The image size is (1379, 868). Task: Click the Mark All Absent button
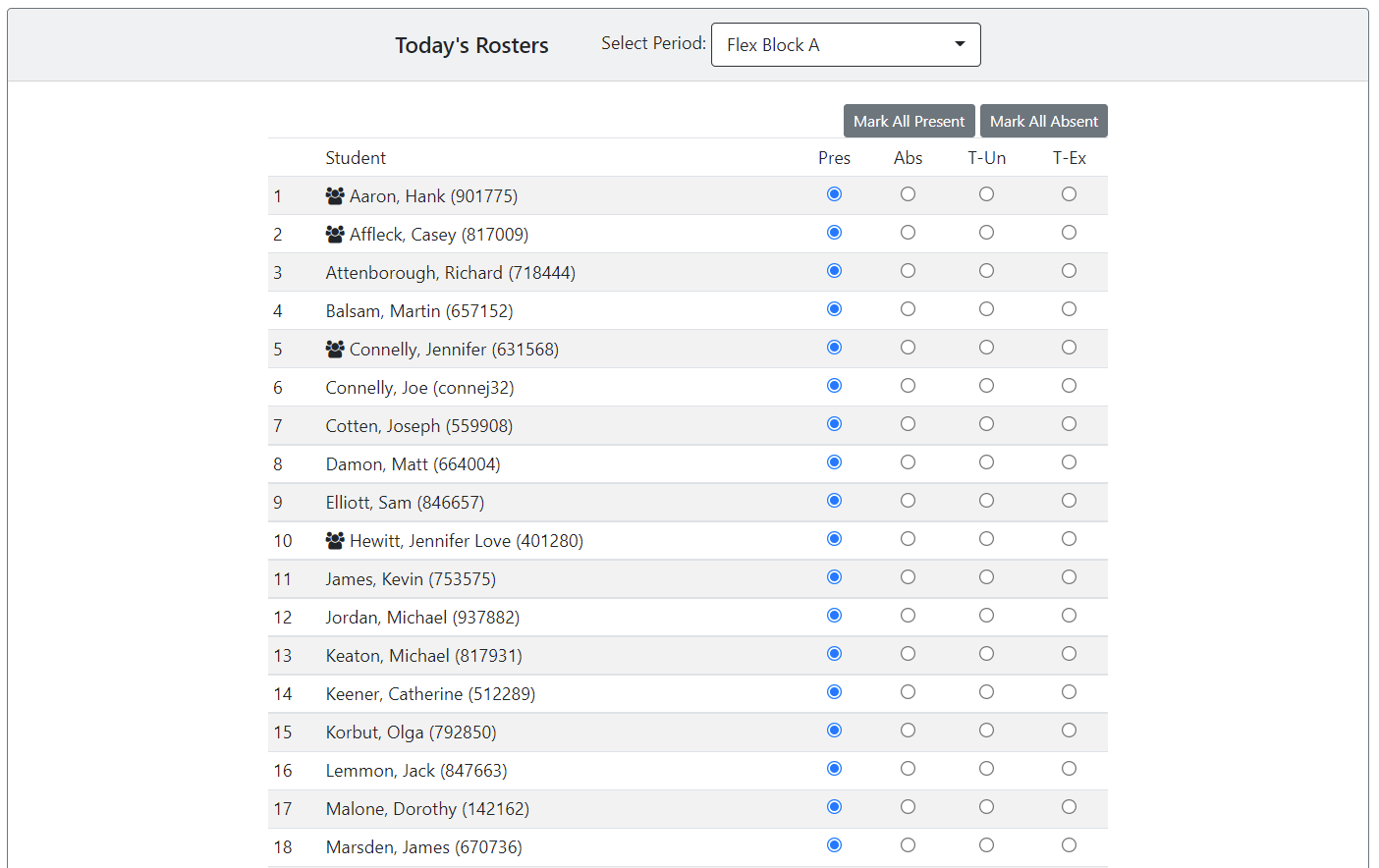point(1043,120)
